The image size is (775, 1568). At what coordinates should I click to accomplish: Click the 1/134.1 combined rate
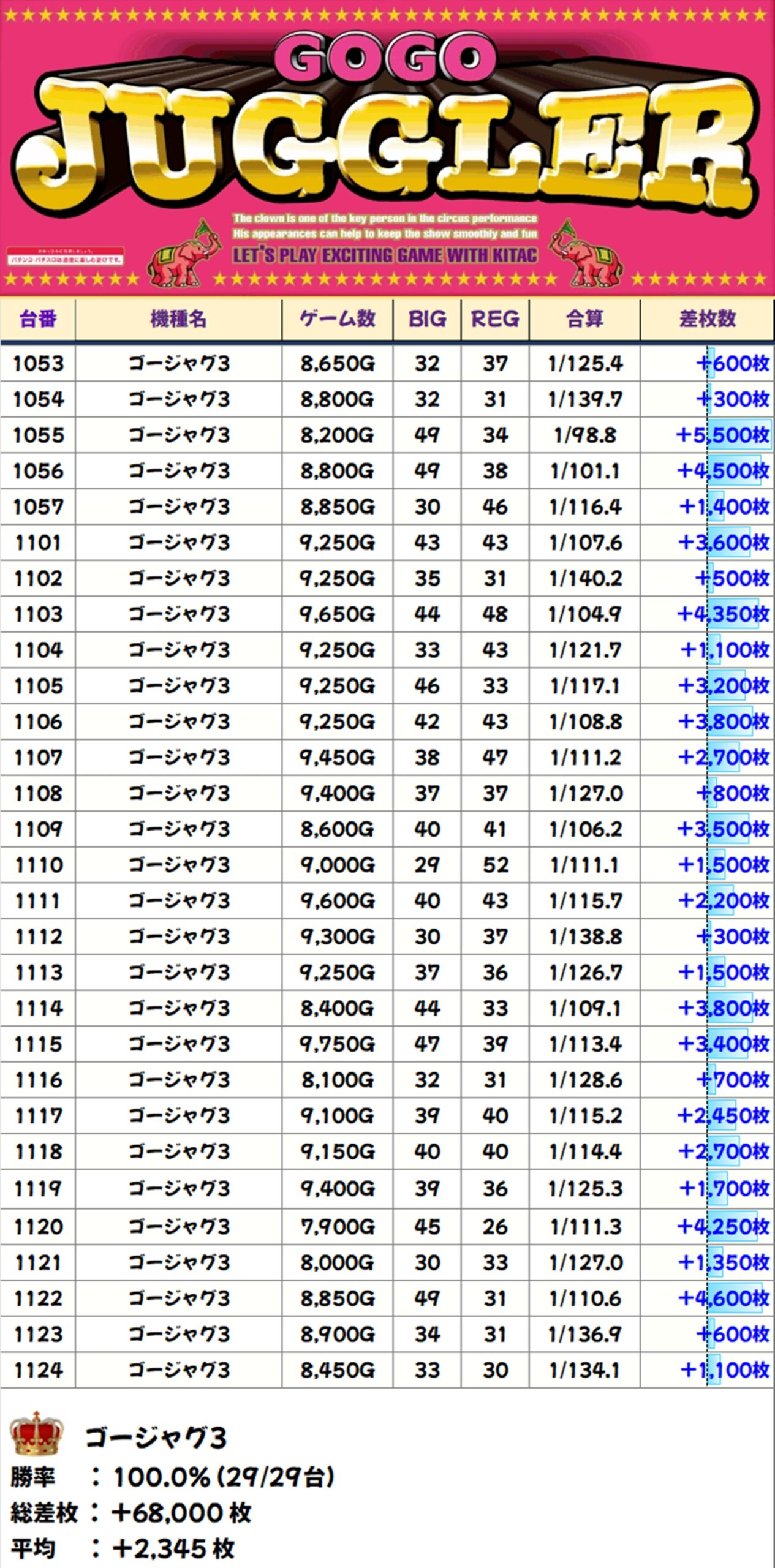pos(585,1370)
